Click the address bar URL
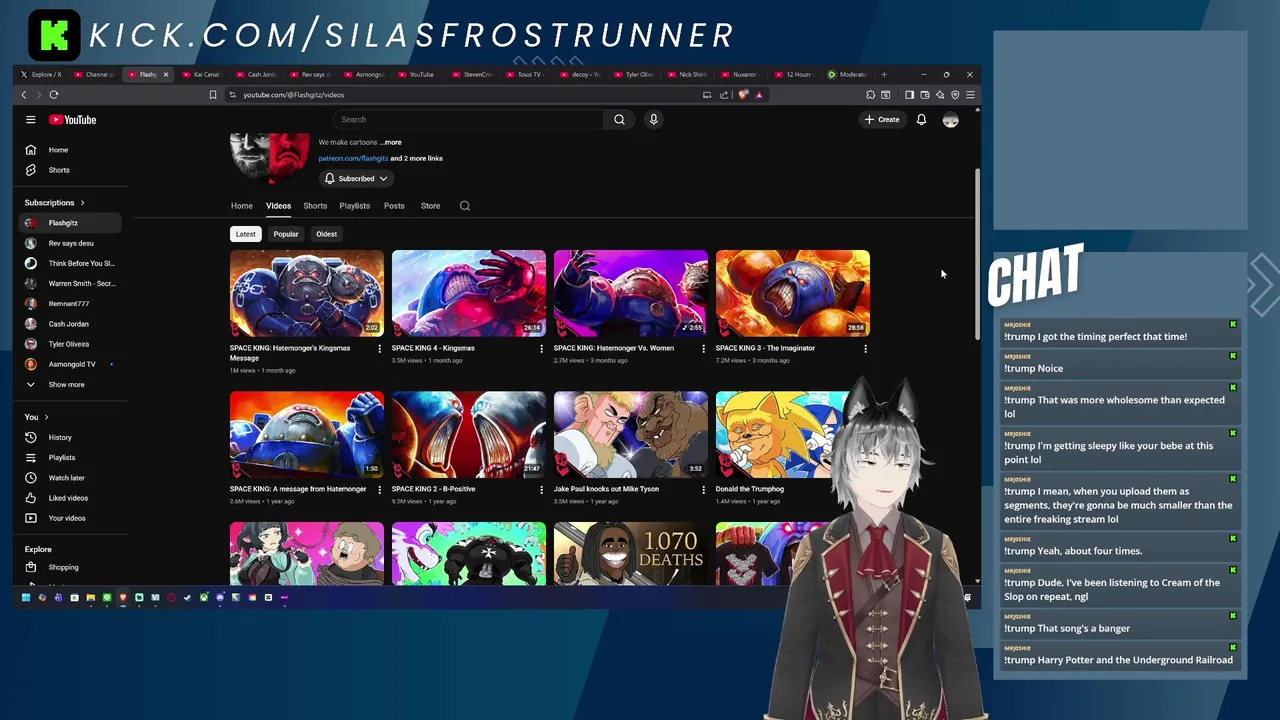1280x720 pixels. point(293,95)
